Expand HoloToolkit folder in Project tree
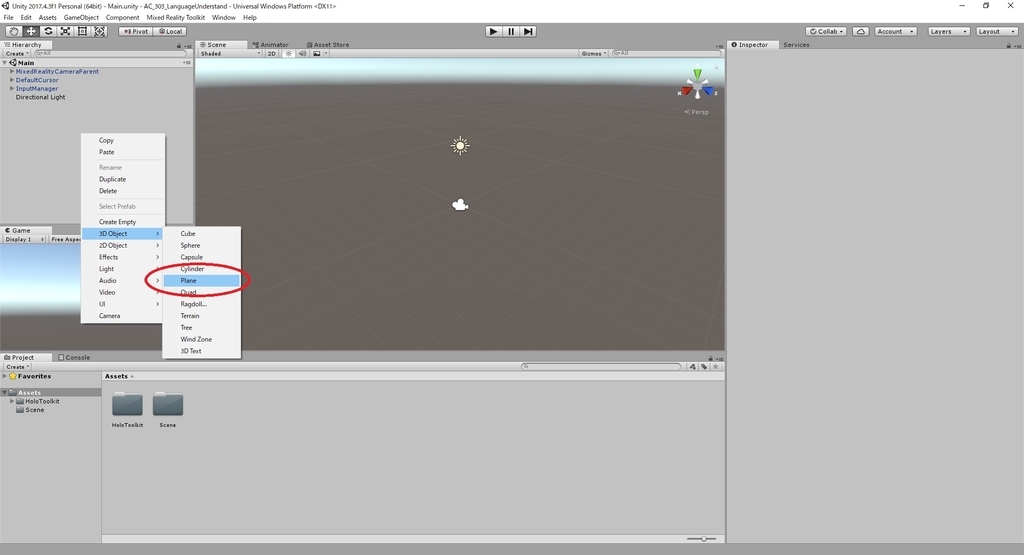 (x=12, y=402)
